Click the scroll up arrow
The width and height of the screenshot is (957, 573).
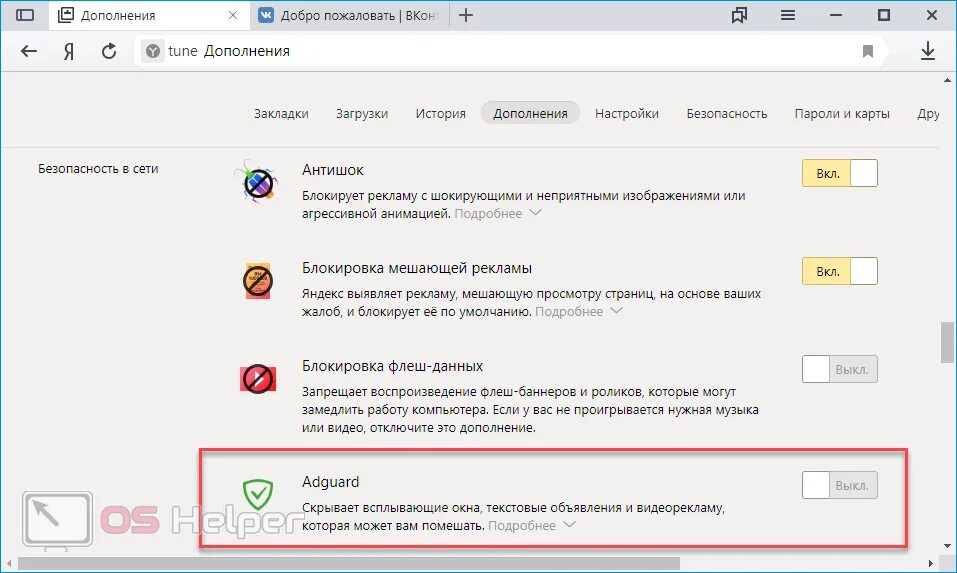[947, 80]
